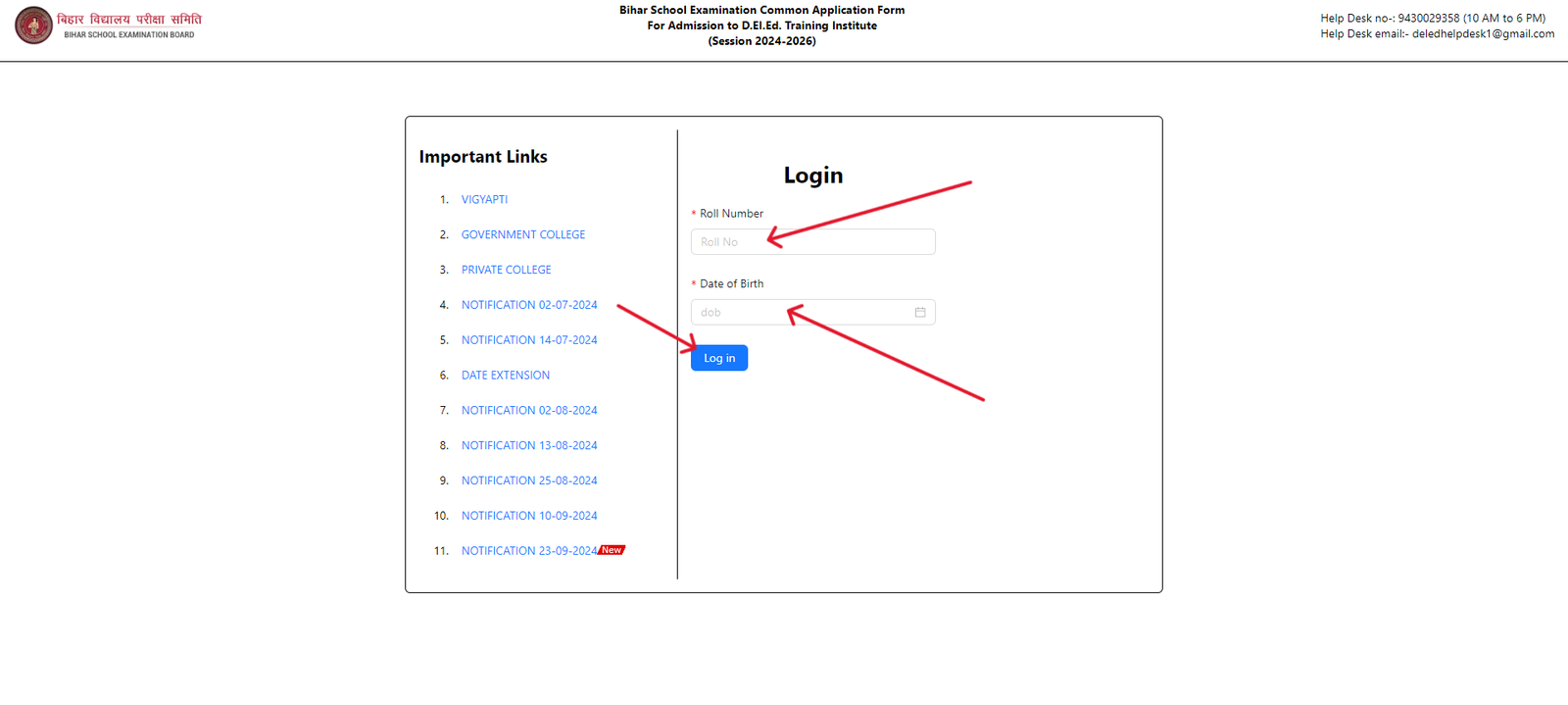Open the newest NOTIFICATION 23-09-2024 link
1568x705 pixels.
pos(528,551)
